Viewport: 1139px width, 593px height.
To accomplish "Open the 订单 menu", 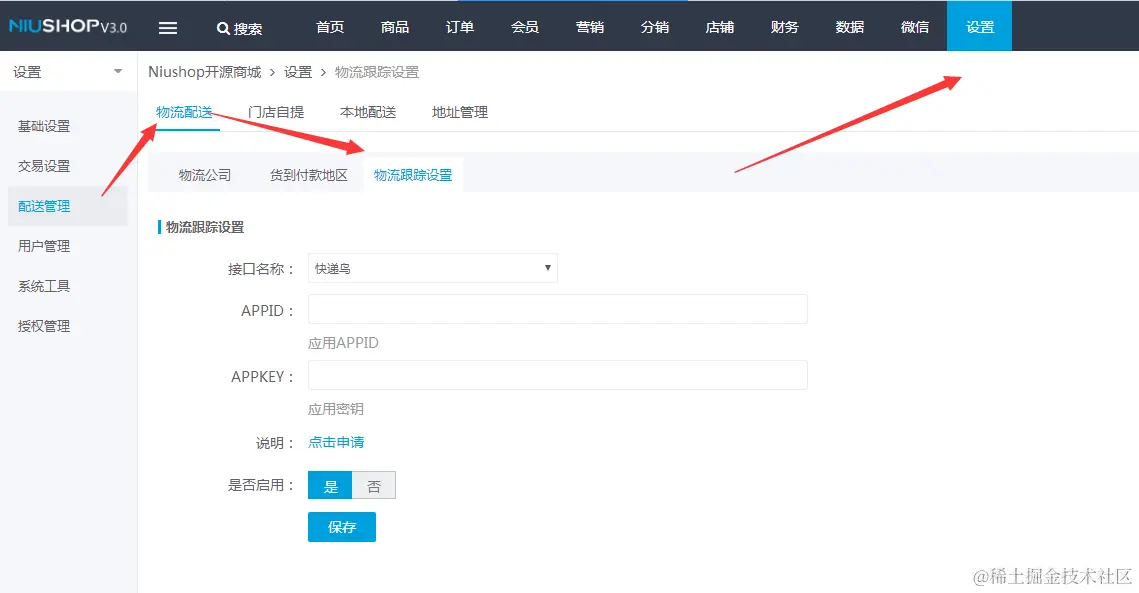I will pyautogui.click(x=459, y=26).
